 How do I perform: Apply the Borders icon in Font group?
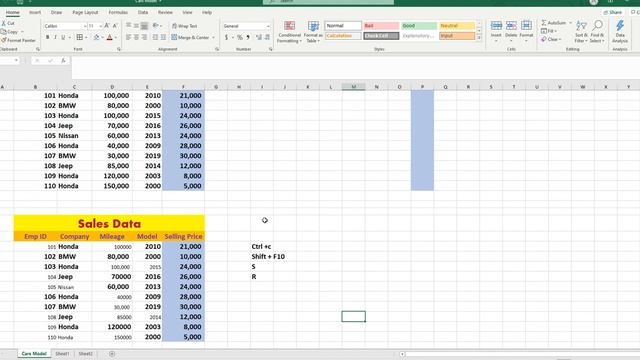coord(80,38)
